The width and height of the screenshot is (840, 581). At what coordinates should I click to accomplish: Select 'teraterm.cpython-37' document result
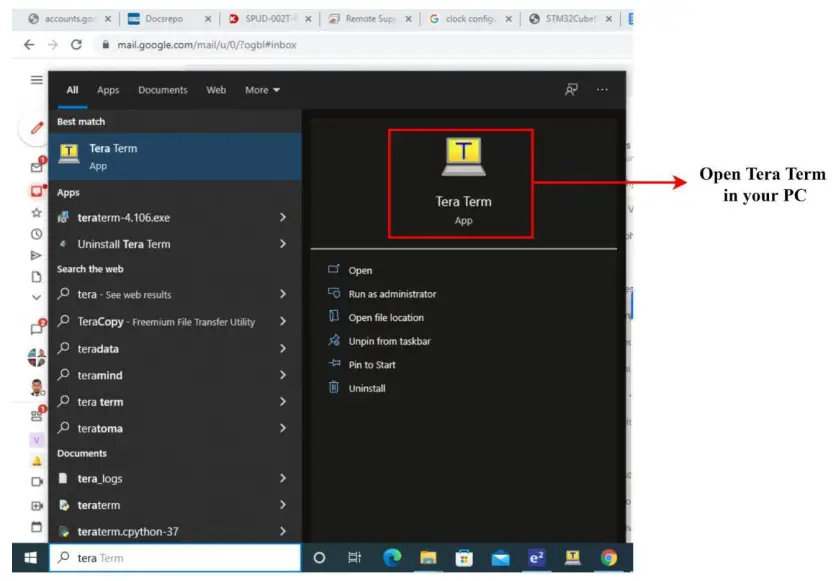pos(128,532)
